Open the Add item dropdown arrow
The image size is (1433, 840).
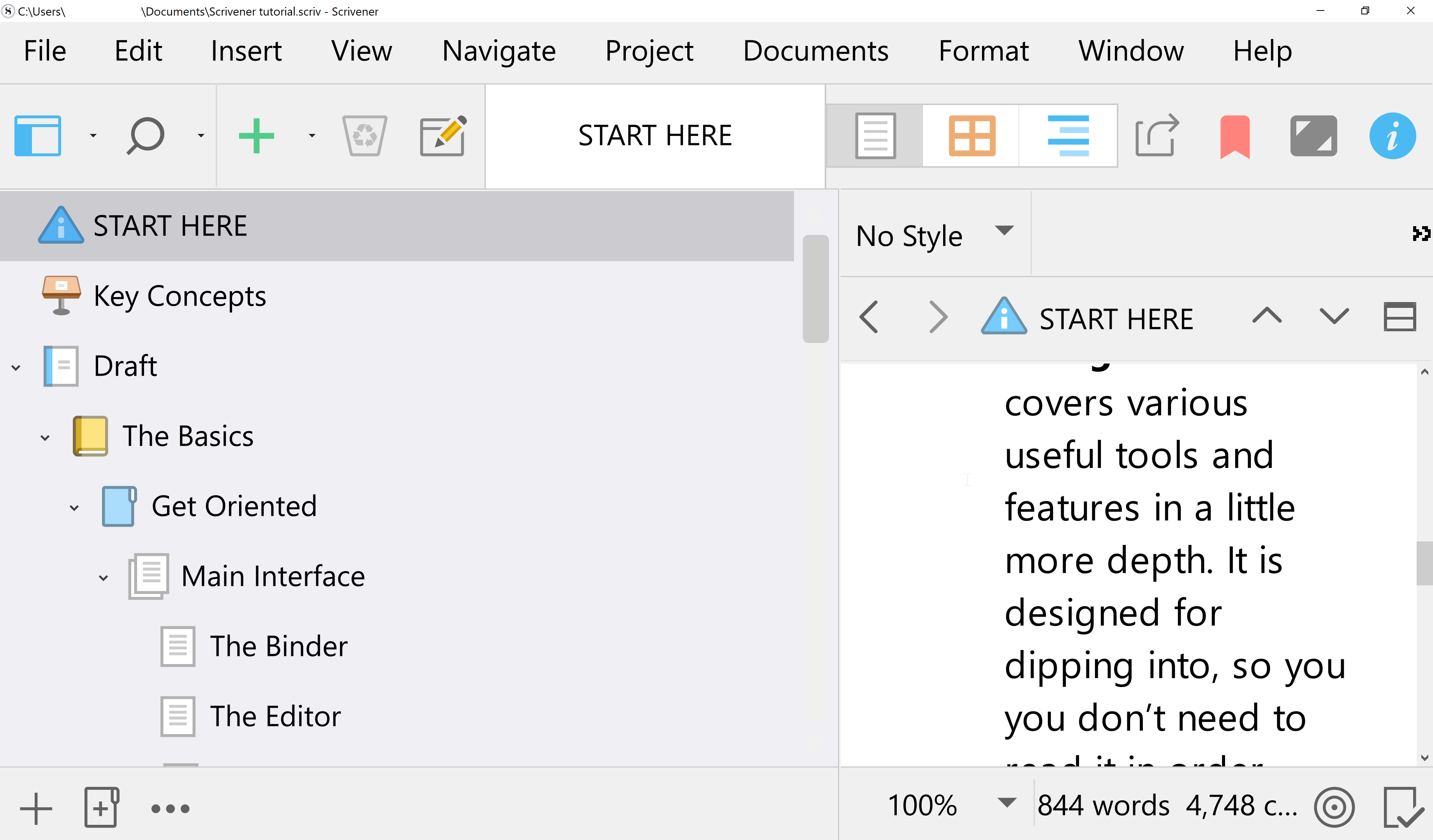click(312, 135)
